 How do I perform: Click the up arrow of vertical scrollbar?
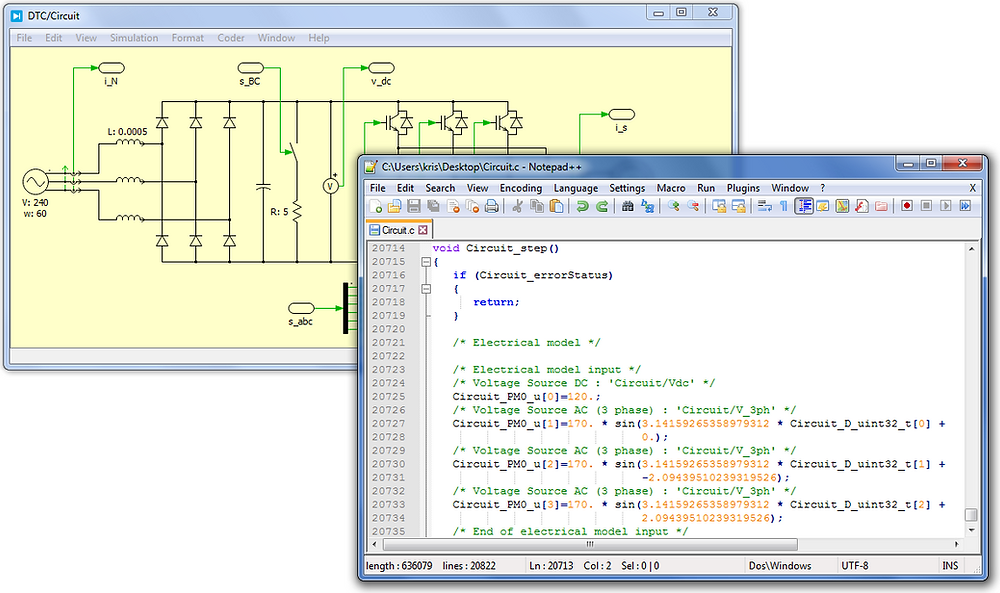[x=971, y=249]
